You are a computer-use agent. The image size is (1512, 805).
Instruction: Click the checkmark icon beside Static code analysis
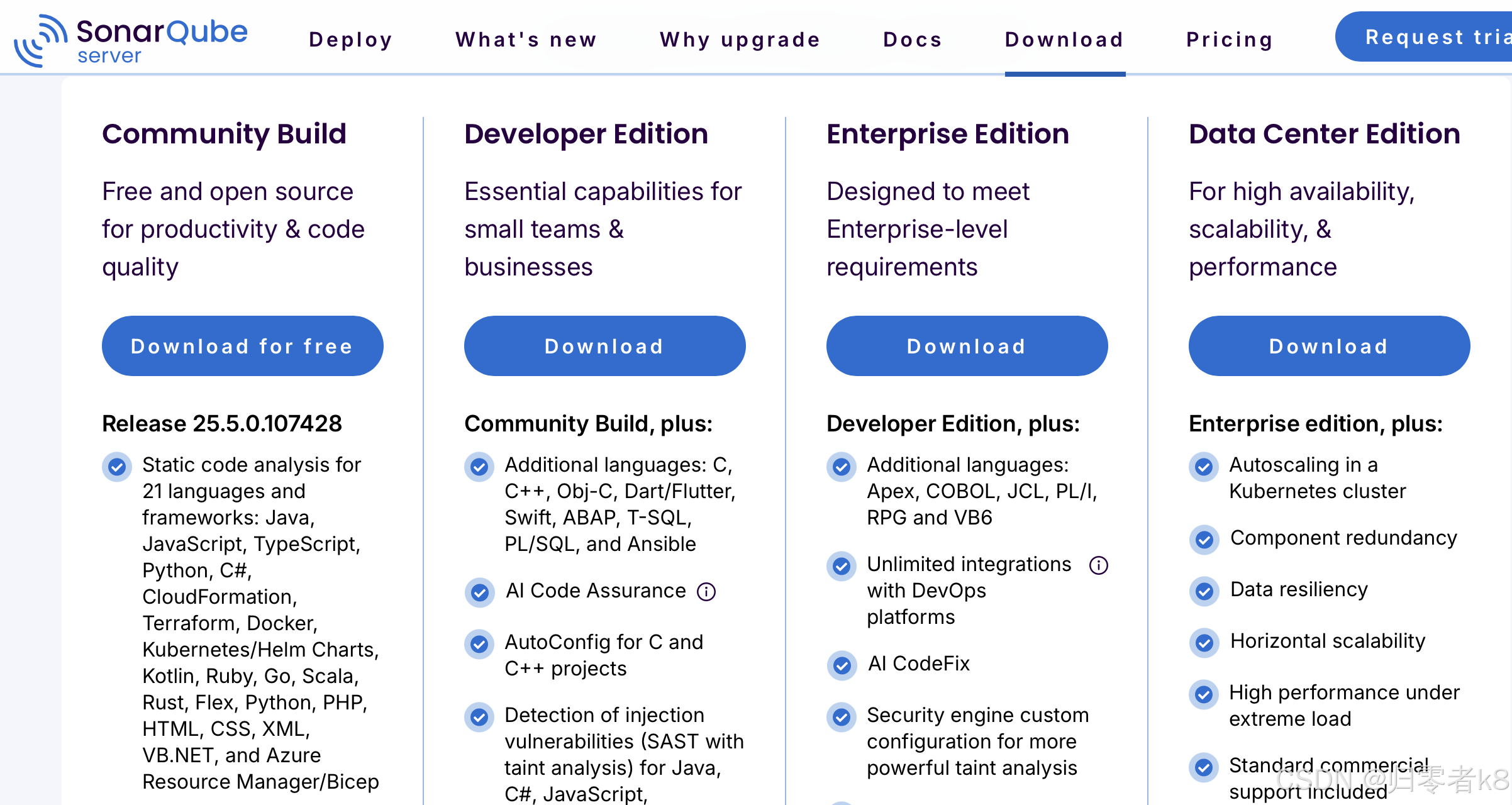(116, 467)
